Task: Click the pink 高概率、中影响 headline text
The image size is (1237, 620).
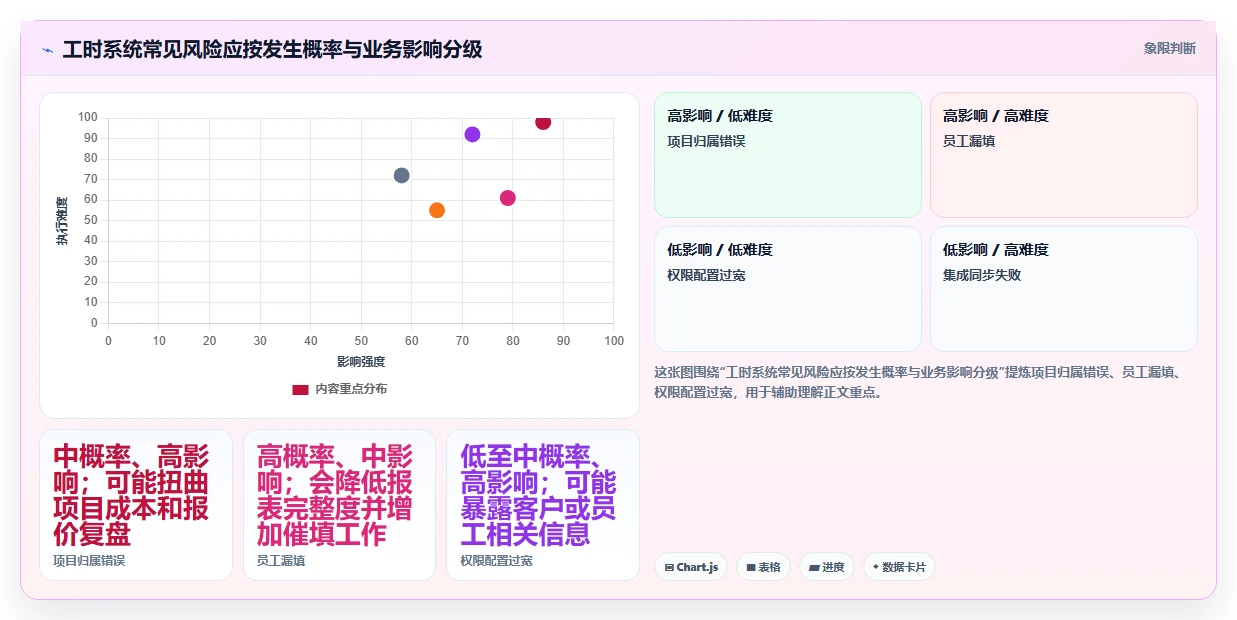Action: [335, 495]
